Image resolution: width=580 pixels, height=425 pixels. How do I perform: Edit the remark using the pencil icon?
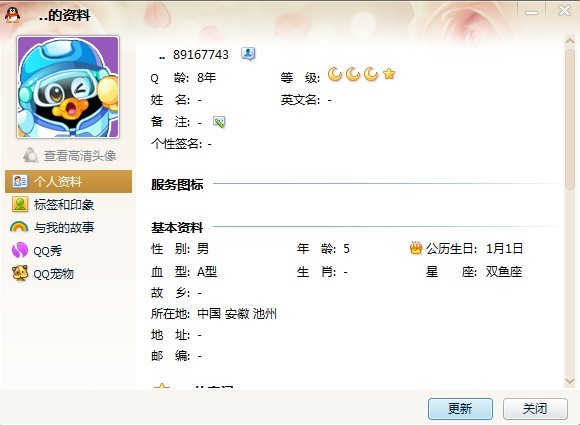[x=219, y=122]
